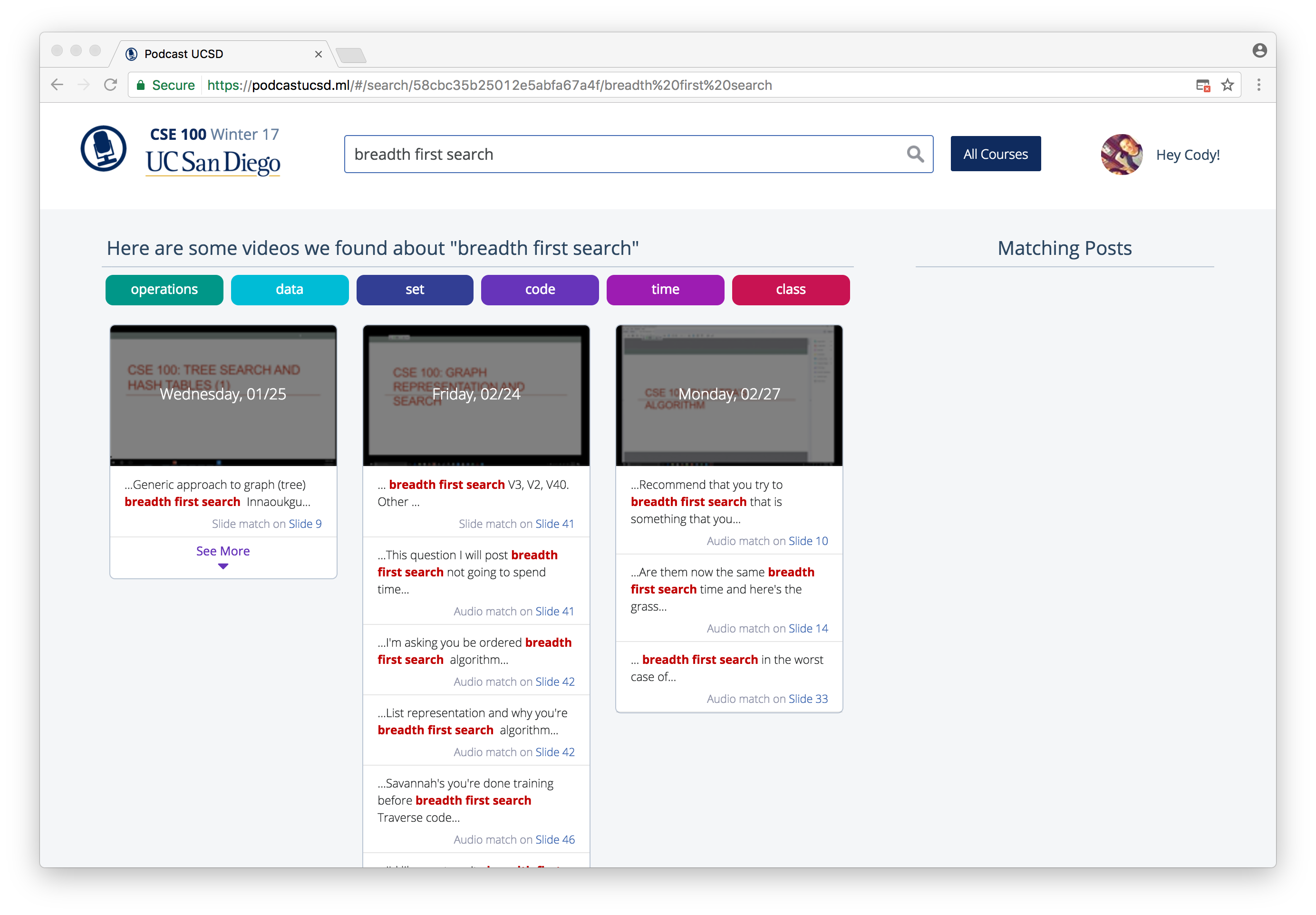This screenshot has width=1316, height=915.
Task: Open the Friday 02/24 video thumbnail
Action: pos(476,395)
